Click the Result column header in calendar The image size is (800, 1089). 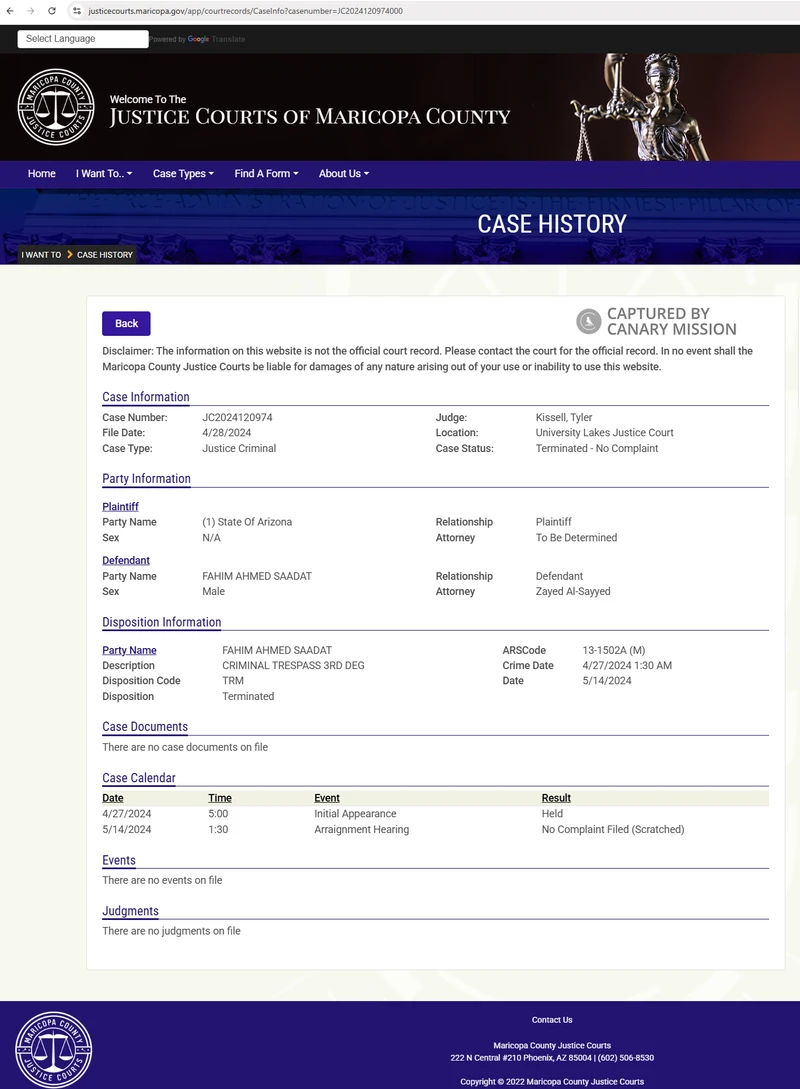pos(556,798)
